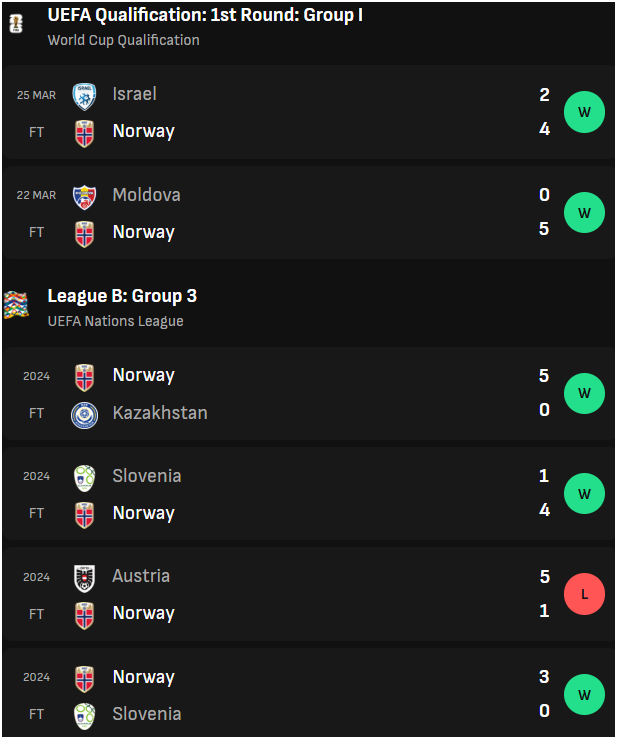Viewport: 617px width, 739px height.
Task: Open League B: Group 3 header
Action: tap(122, 296)
